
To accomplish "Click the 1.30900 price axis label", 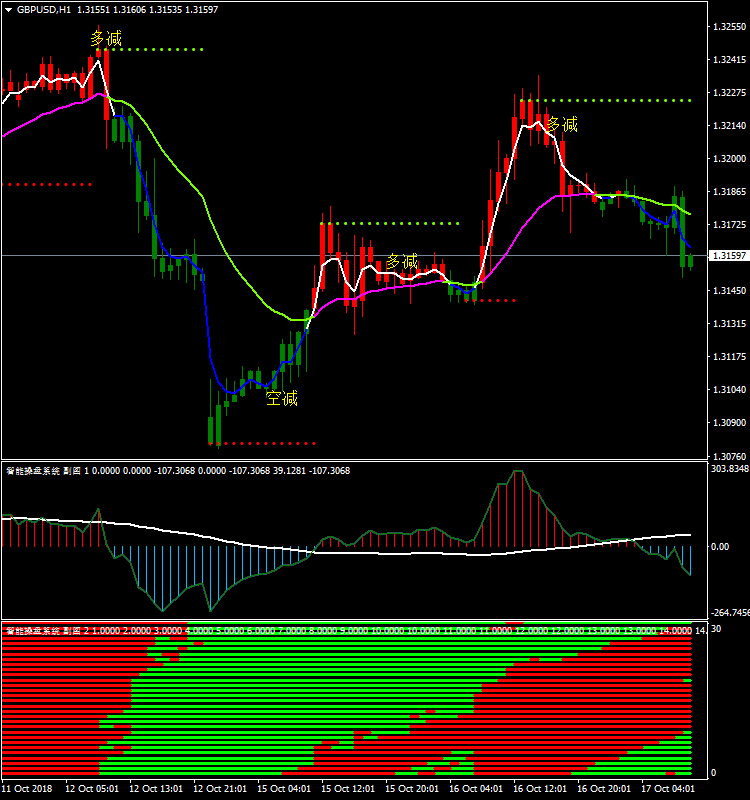I will pyautogui.click(x=727, y=423).
